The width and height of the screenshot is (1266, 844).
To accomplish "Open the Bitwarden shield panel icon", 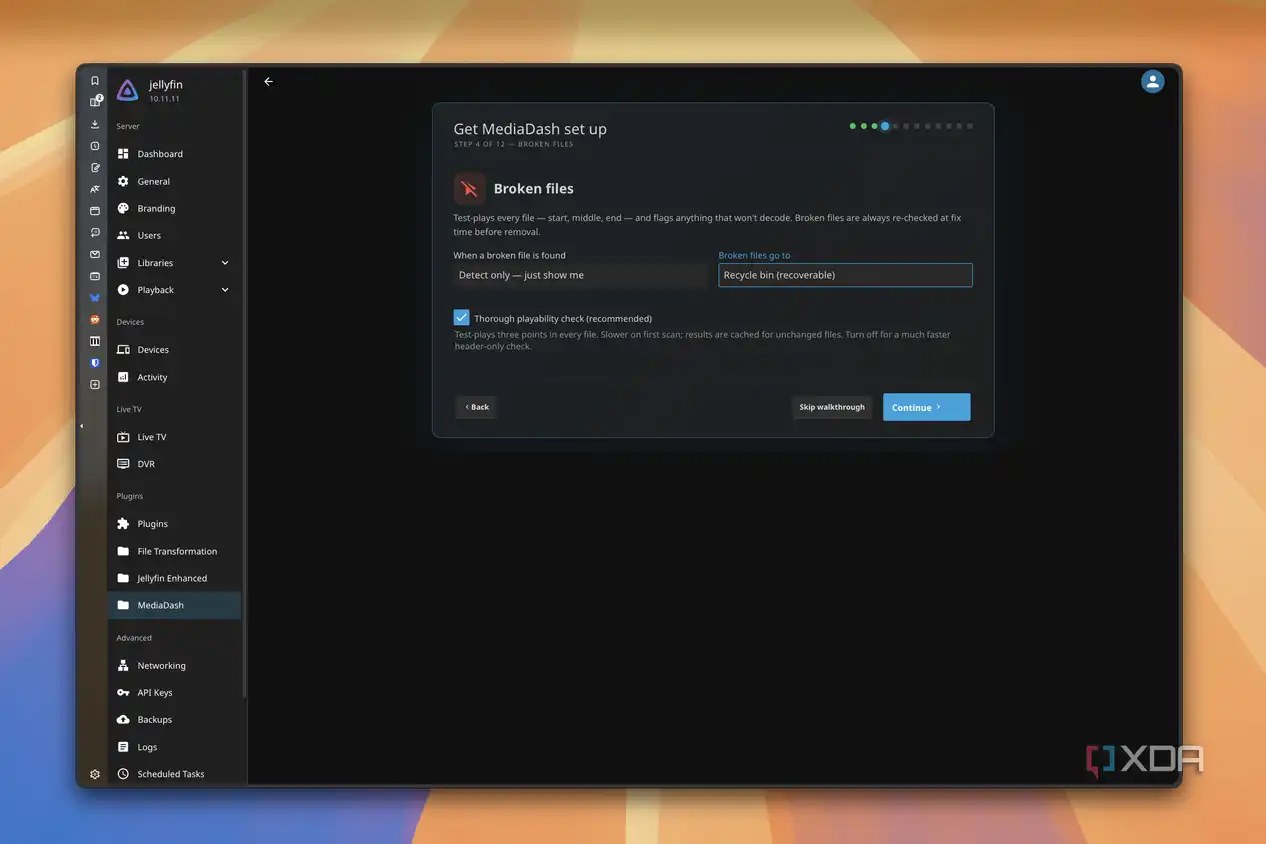I will (95, 363).
